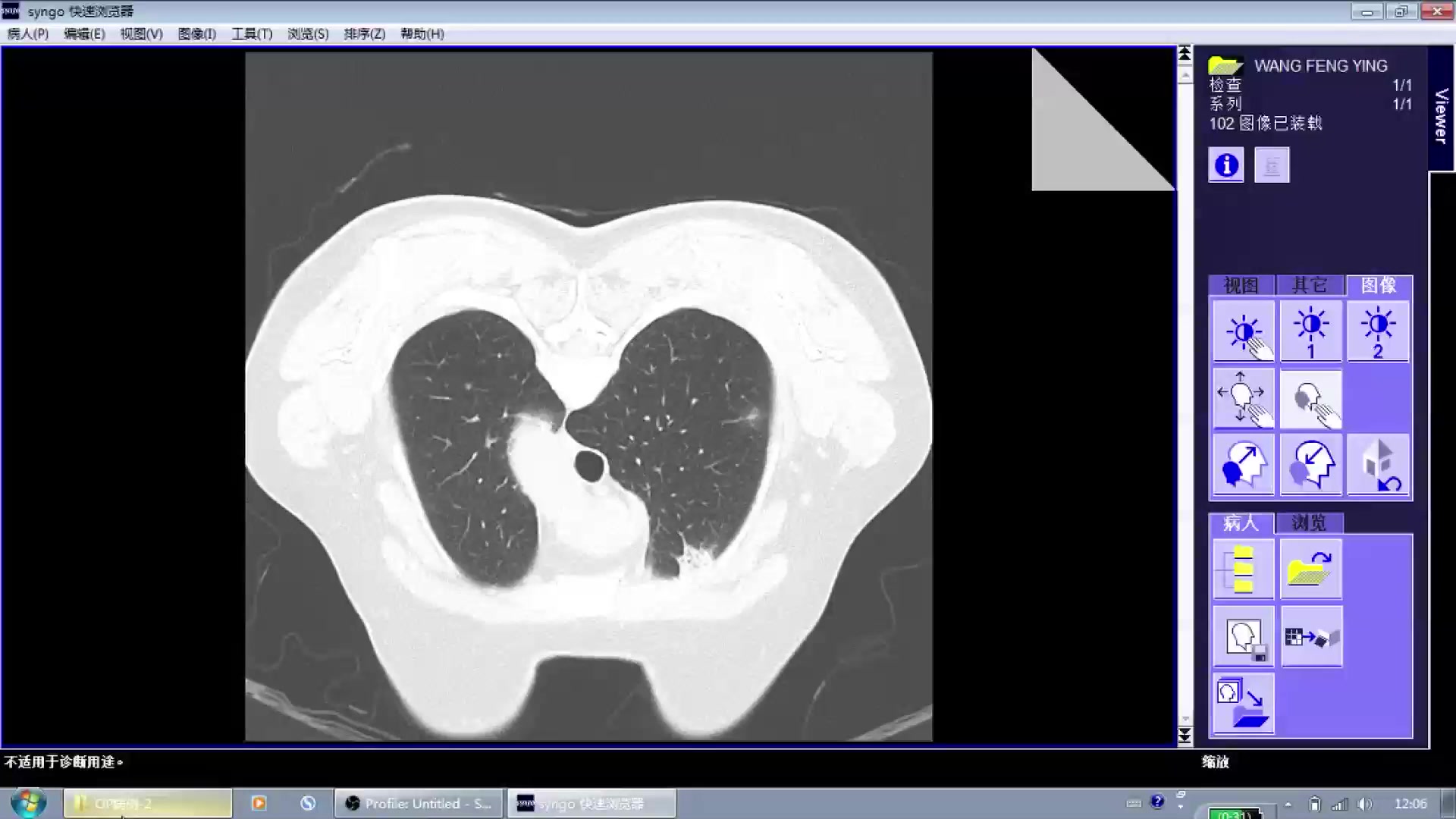Click the network signal tray icon
Screen dimensions: 1456x819
[x=1340, y=804]
